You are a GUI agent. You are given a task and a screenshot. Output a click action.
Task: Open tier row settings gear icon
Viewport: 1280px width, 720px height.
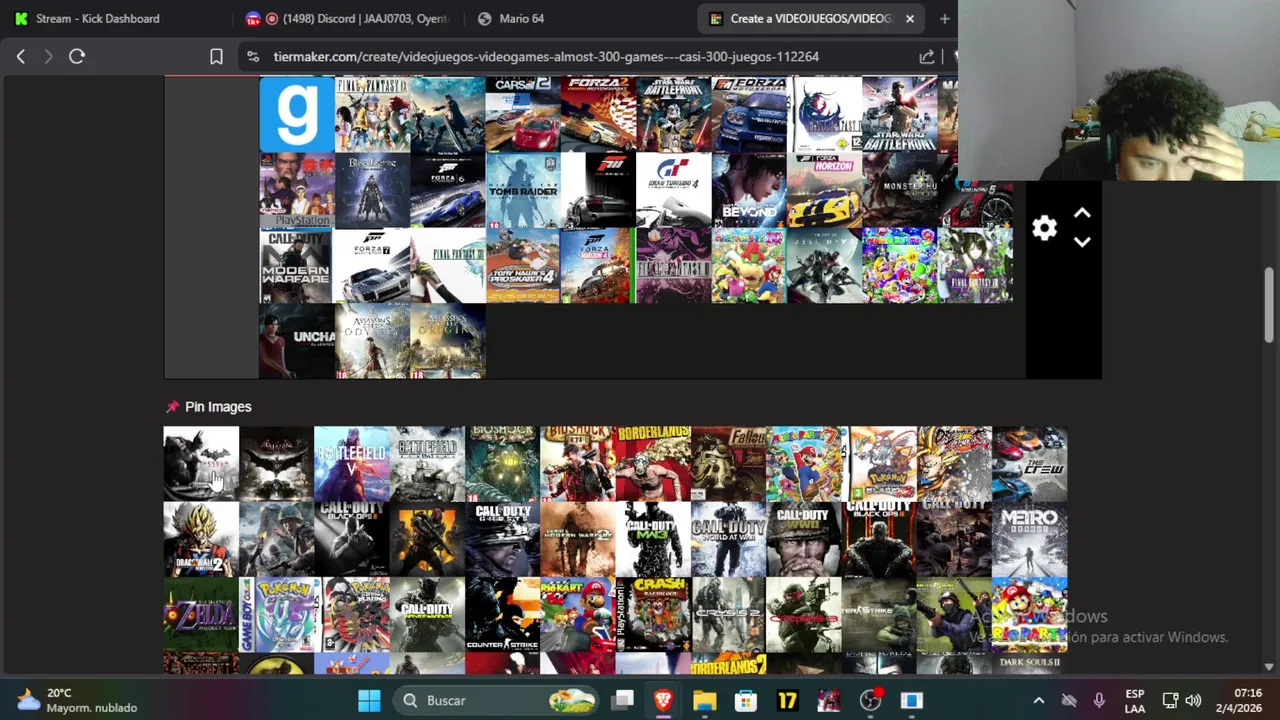(x=1044, y=228)
